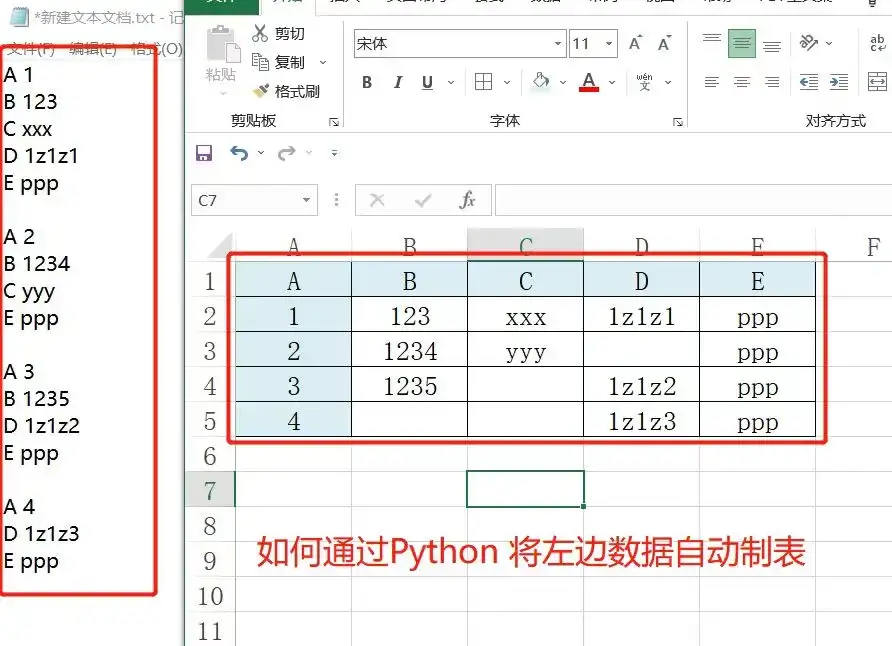Viewport: 892px width, 646px height.
Task: Click the select-all corner triangle
Action: click(x=220, y=246)
